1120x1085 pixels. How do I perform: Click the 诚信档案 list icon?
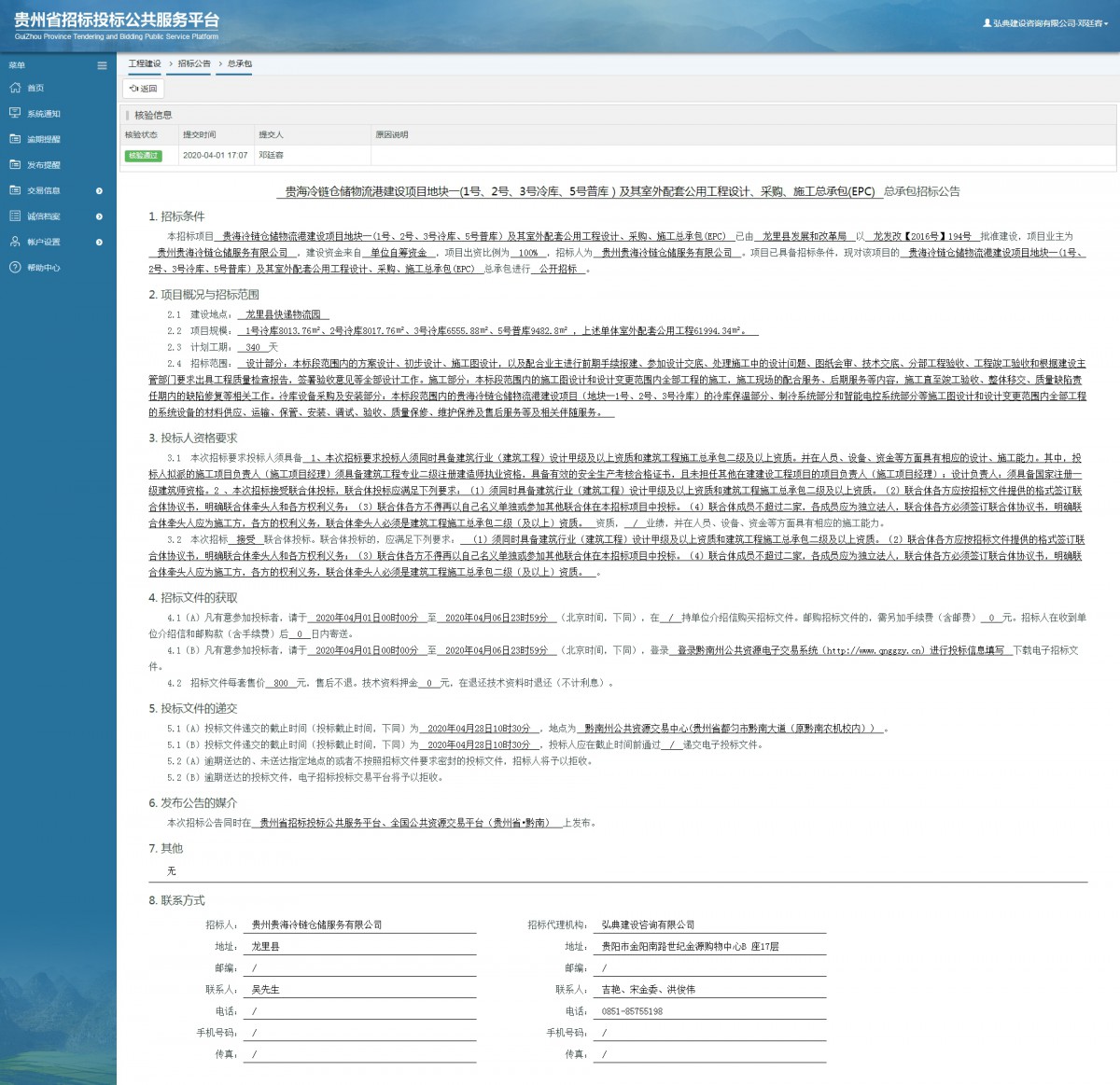(14, 216)
